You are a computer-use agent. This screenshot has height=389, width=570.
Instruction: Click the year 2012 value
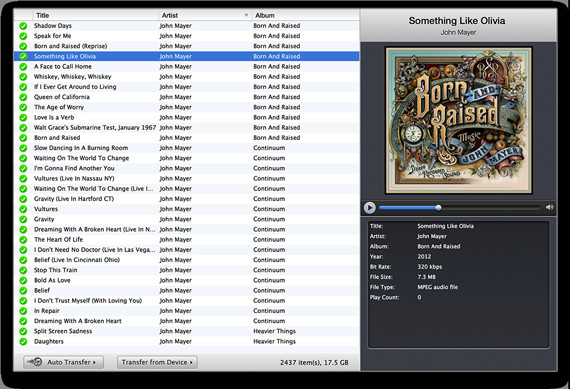(x=424, y=256)
